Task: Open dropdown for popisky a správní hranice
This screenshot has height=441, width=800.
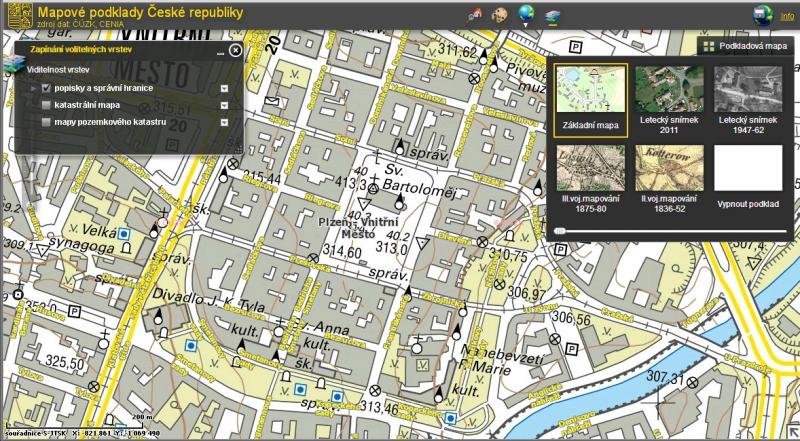Action: (225, 88)
